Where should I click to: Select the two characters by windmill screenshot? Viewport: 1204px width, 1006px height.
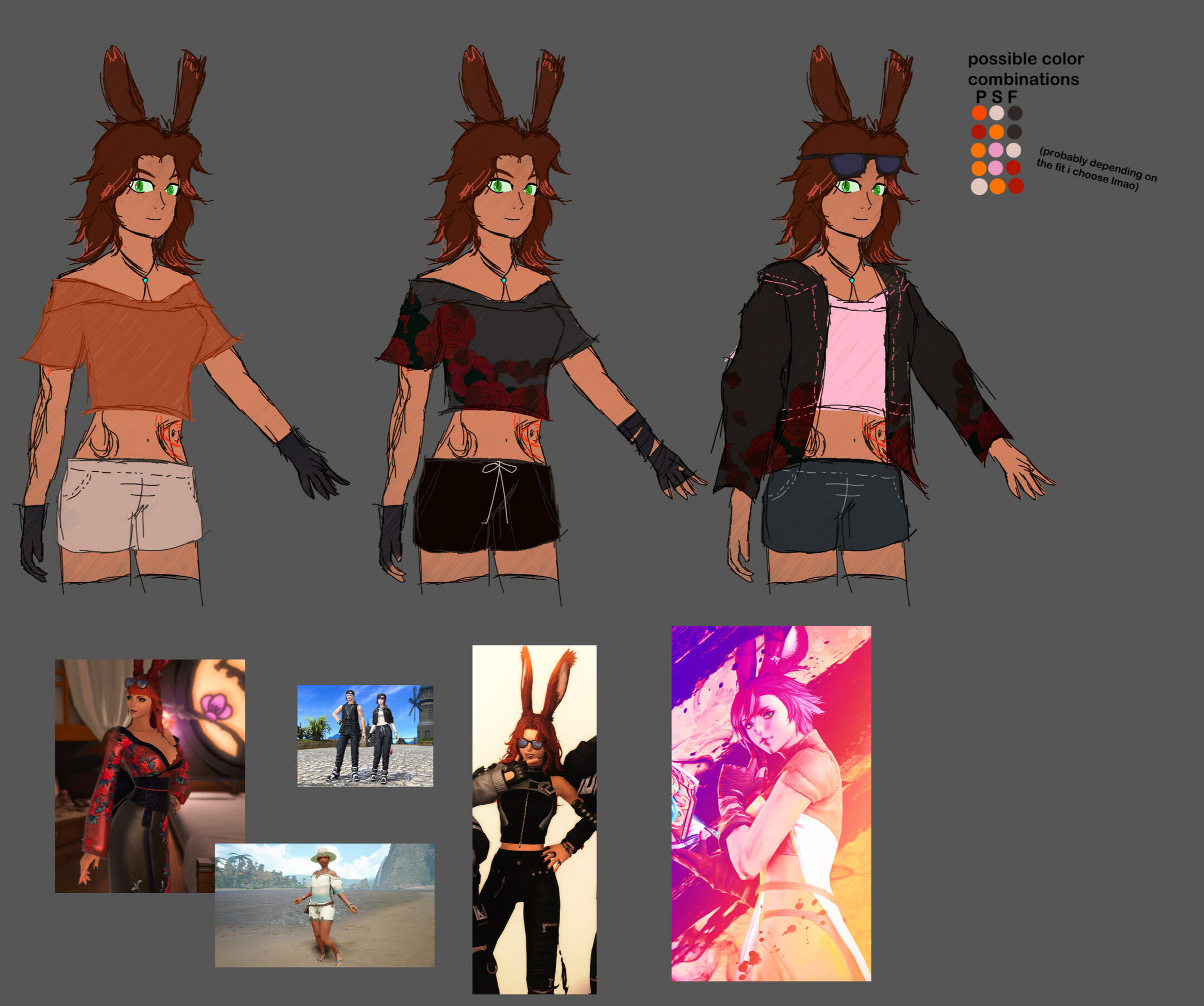[365, 736]
